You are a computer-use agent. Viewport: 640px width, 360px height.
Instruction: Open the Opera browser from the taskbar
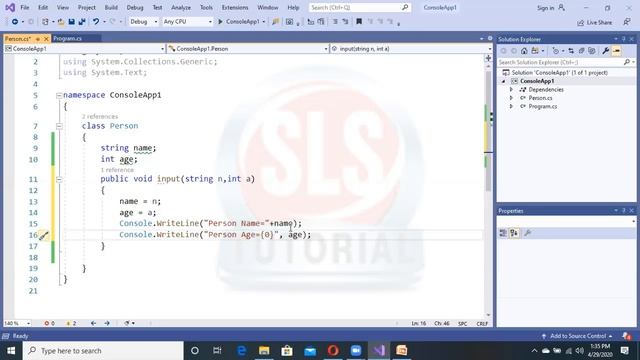pyautogui.click(x=333, y=351)
